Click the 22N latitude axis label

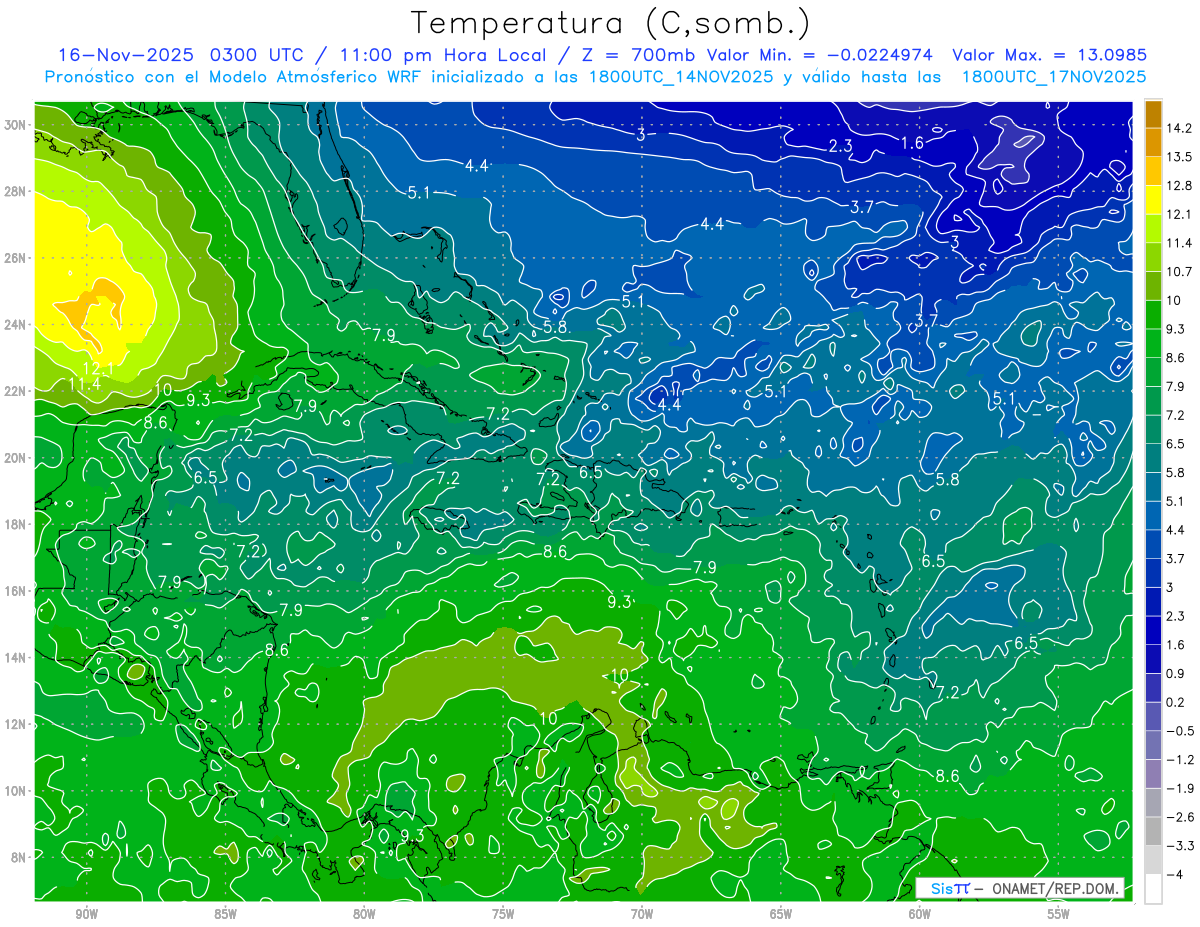pos(15,391)
